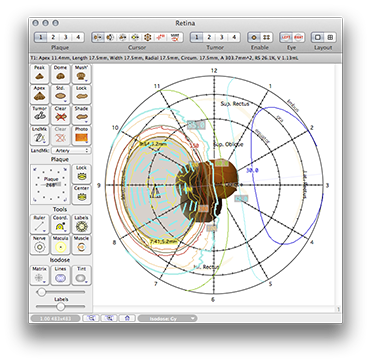
Task: Select the Peak tumor shape icon
Action: [40, 74]
